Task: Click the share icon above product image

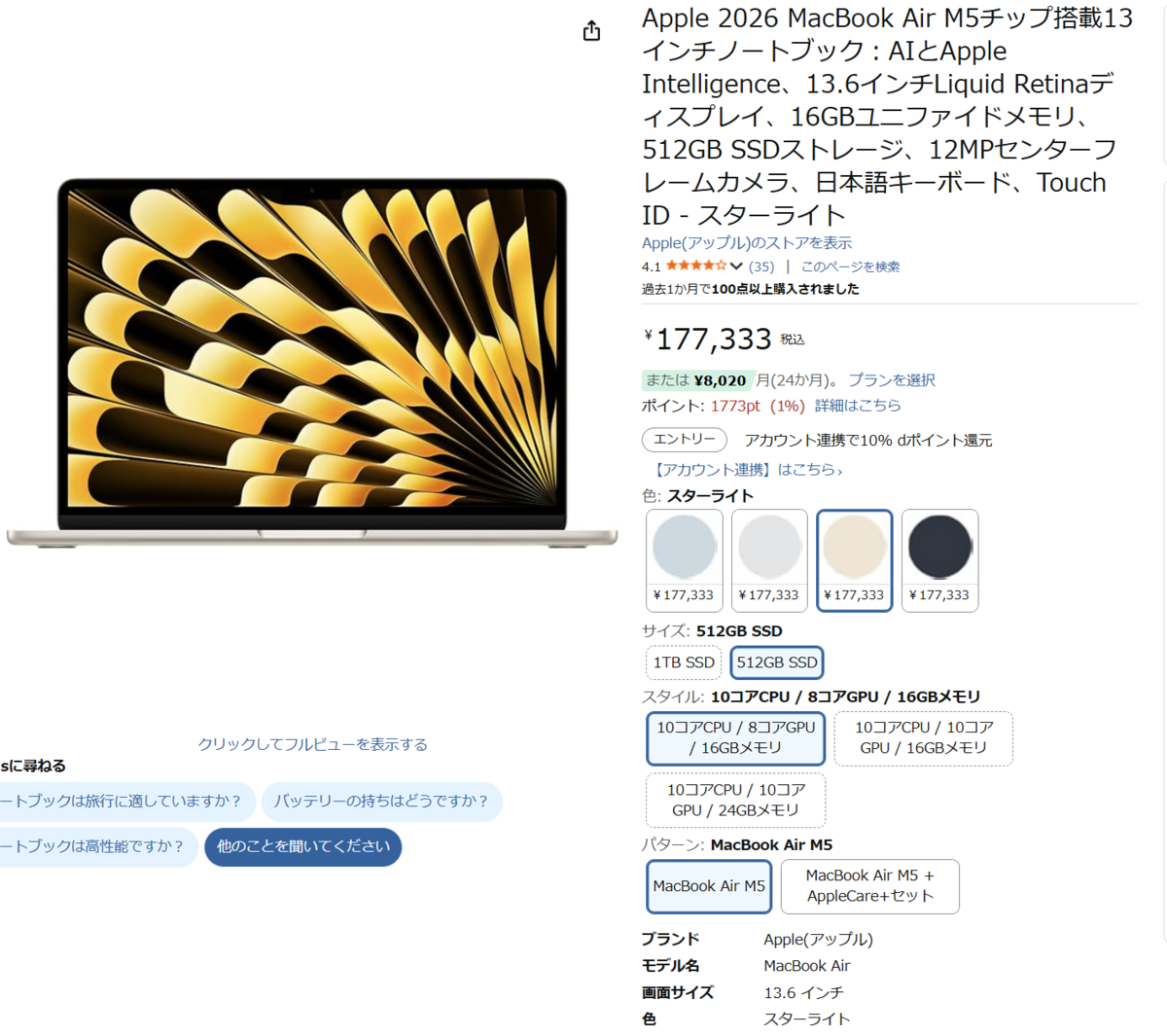Action: (x=591, y=31)
